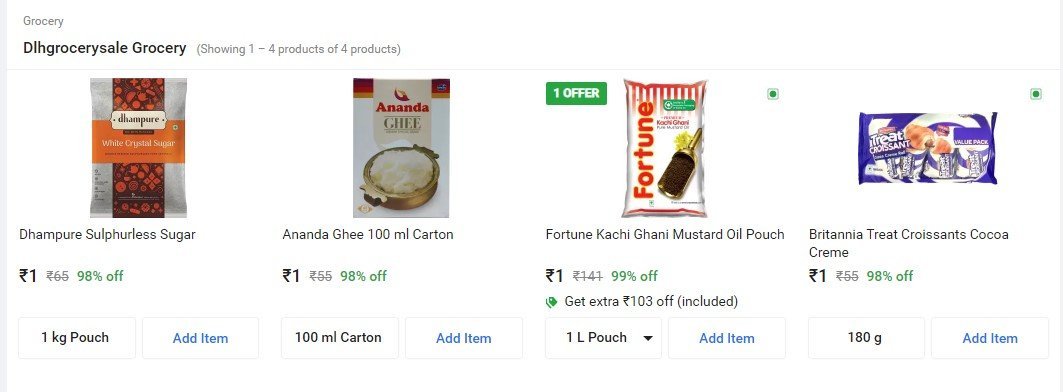Add Ananda Ghee item to cart
The height and width of the screenshot is (392, 1063).
[464, 338]
